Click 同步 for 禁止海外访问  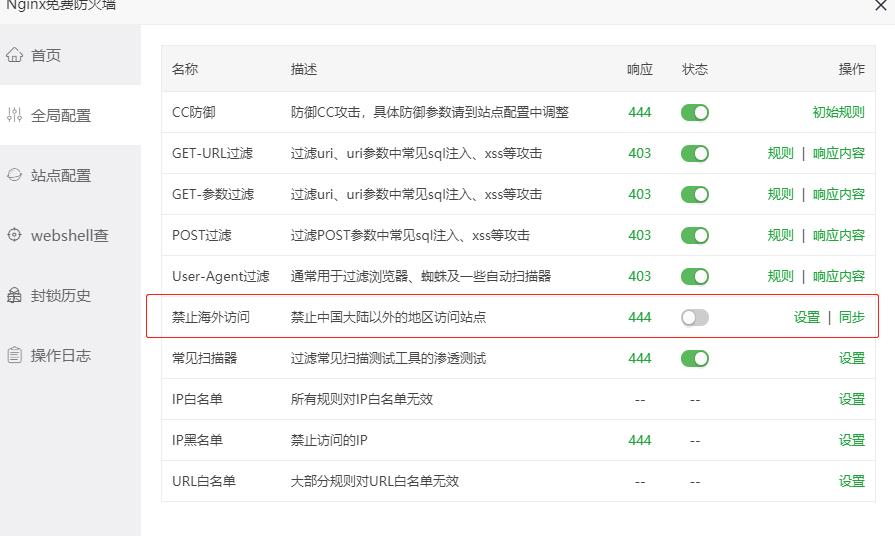tap(851, 317)
